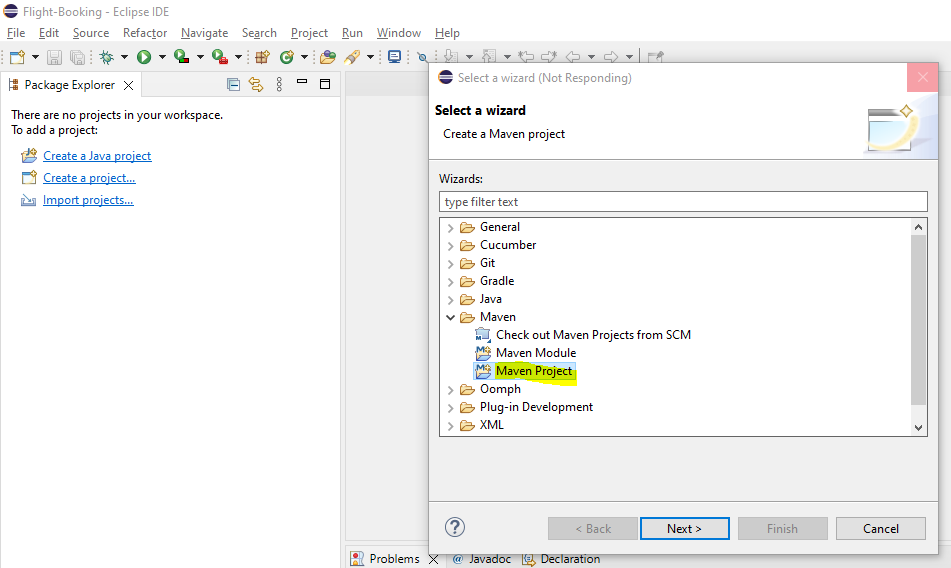The height and width of the screenshot is (568, 951).
Task: Click in the wizard filter text field
Action: click(683, 202)
